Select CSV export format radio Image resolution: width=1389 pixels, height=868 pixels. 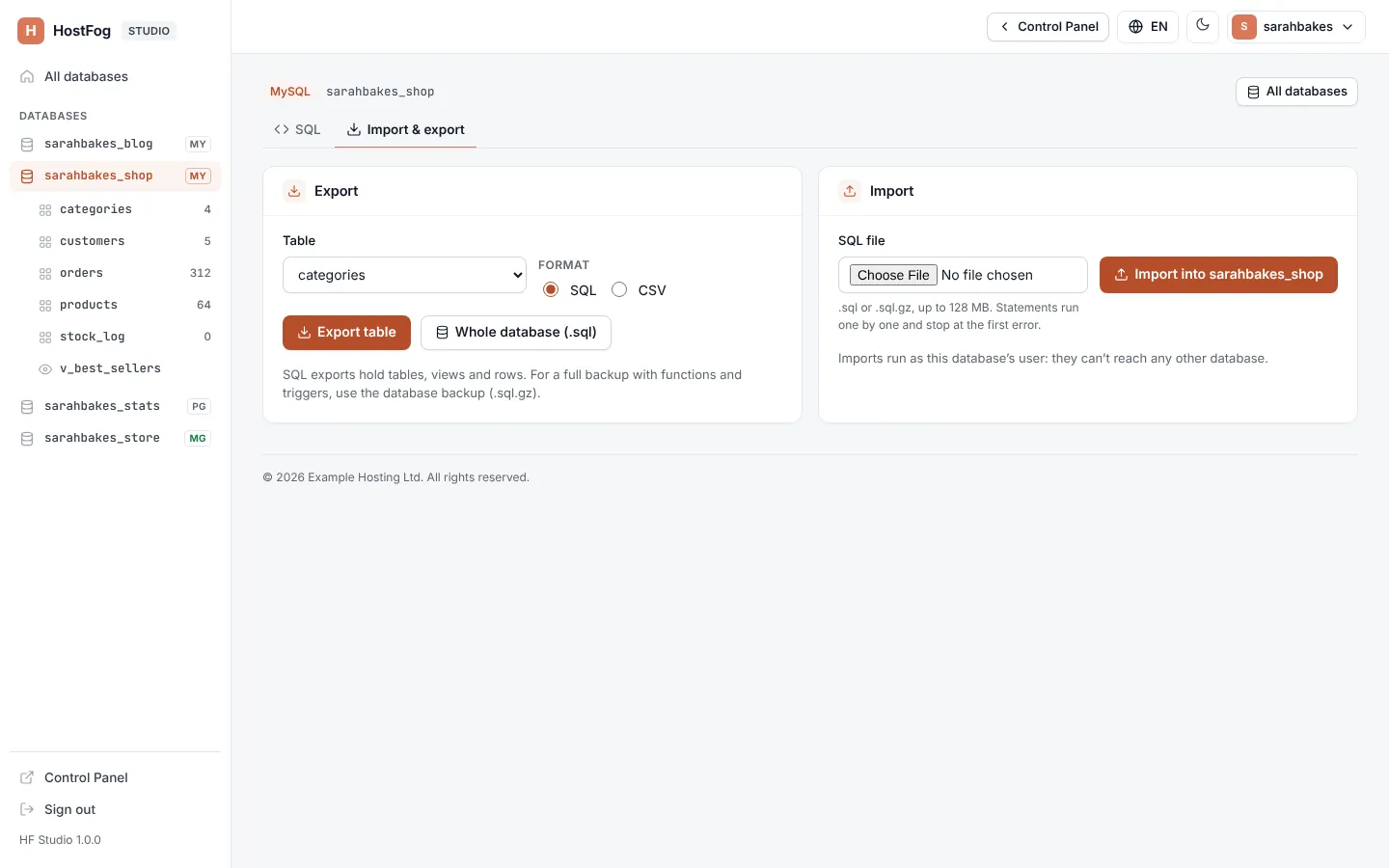point(619,289)
